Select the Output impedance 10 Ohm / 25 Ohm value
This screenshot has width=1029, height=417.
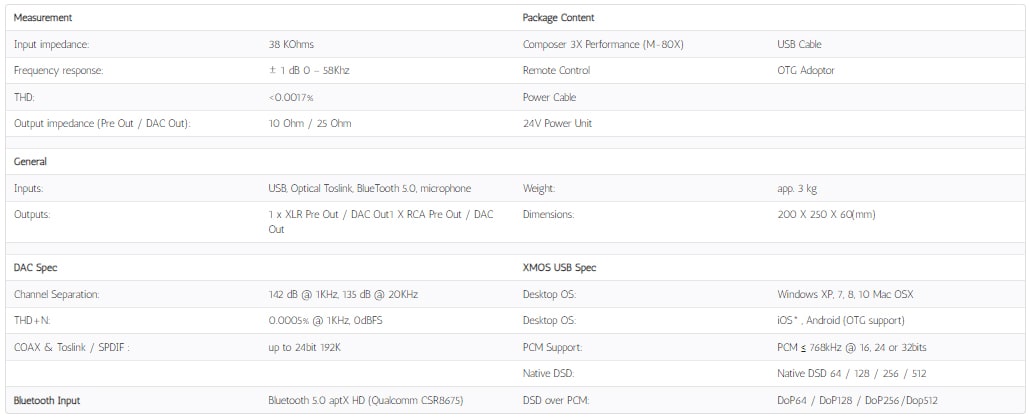[x=310, y=123]
